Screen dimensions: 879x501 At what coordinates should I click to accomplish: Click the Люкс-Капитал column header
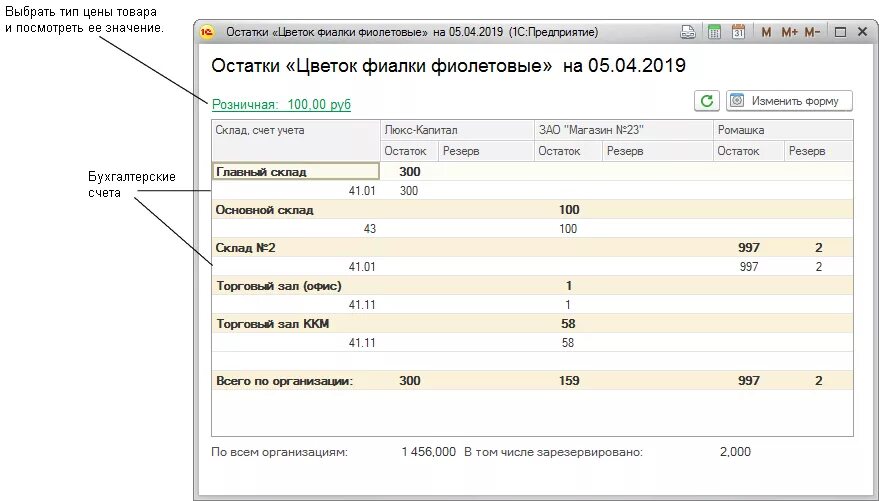tap(457, 130)
